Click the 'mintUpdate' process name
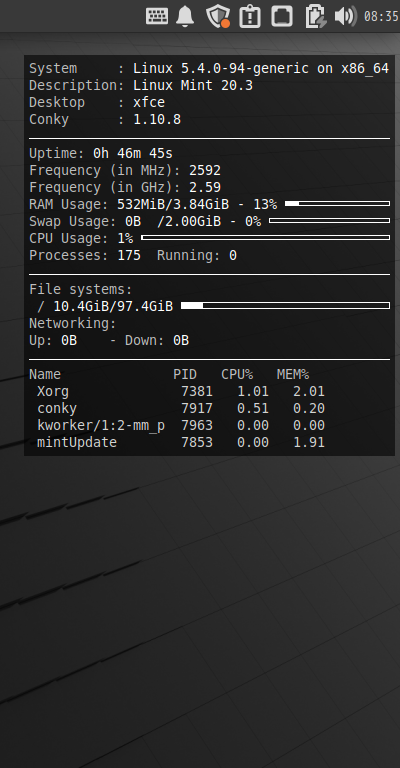Screen dimensions: 400x768 [x=77, y=442]
